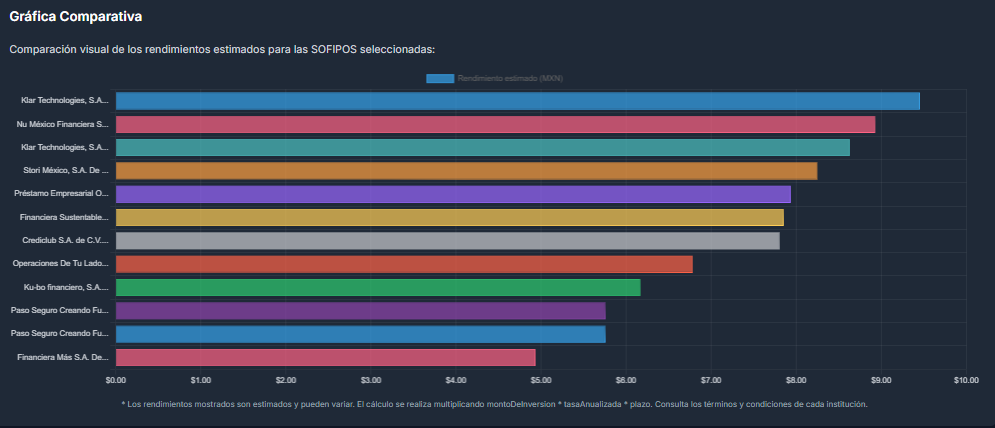Select the dark purple Paso Seguro bar
Image resolution: width=995 pixels, height=428 pixels.
coord(361,311)
